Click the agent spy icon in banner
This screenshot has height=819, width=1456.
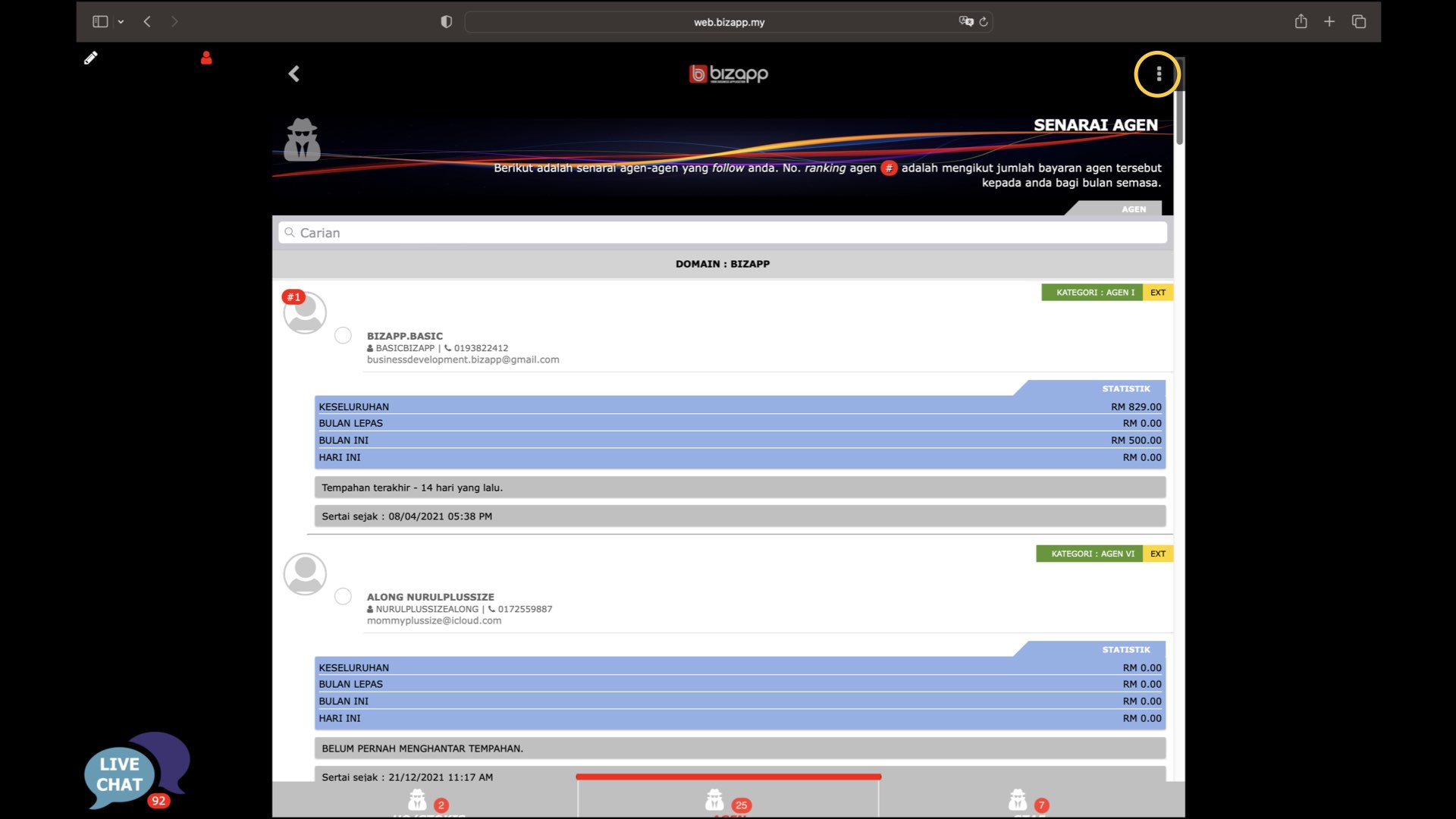click(302, 140)
